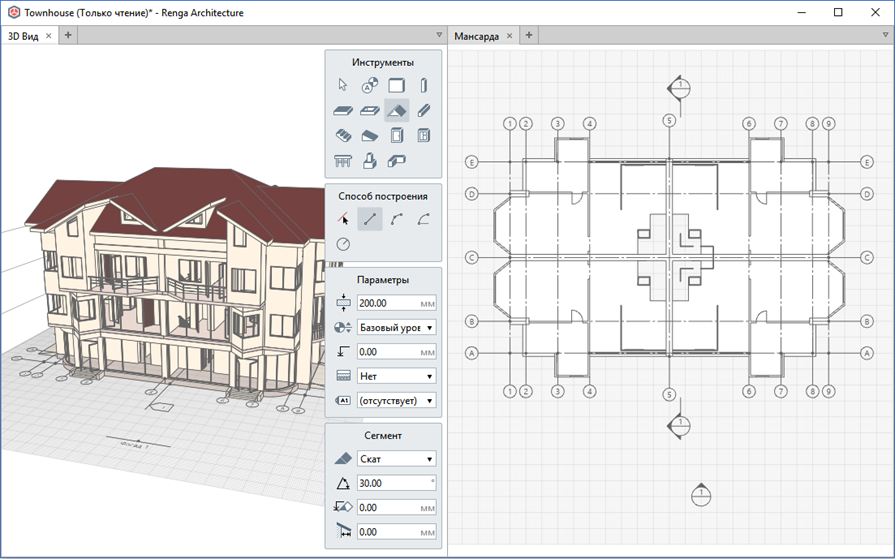Pick the Stairs tool icon
The height and width of the screenshot is (559, 895).
342,135
